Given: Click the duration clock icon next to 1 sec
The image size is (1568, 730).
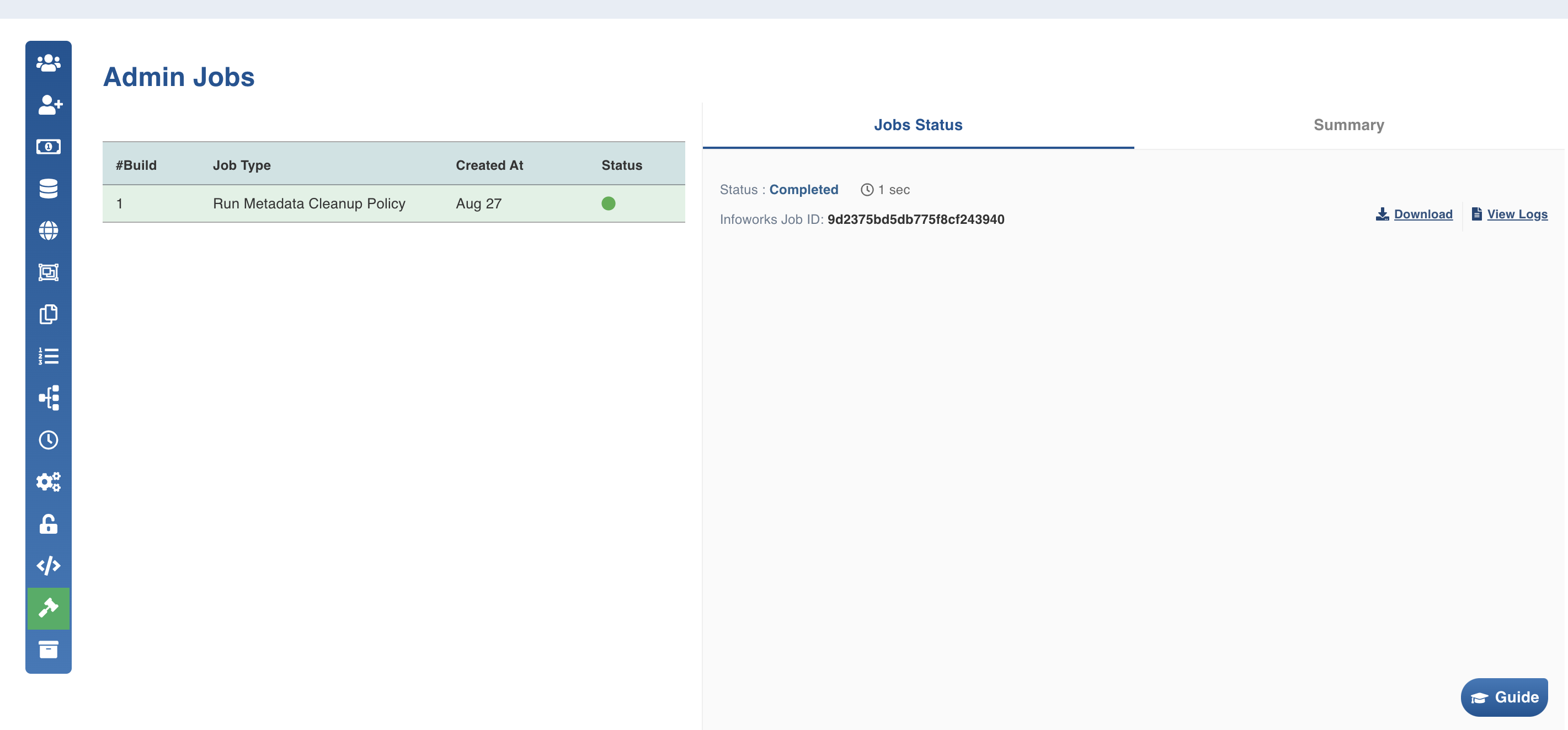Looking at the screenshot, I should tap(867, 190).
